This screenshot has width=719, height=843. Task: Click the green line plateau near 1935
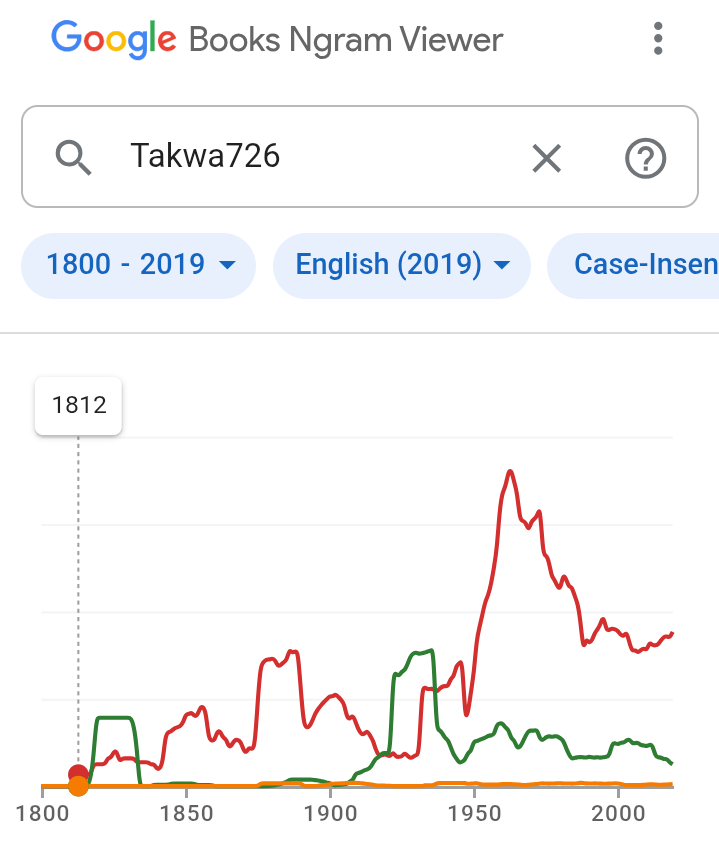pos(423,653)
